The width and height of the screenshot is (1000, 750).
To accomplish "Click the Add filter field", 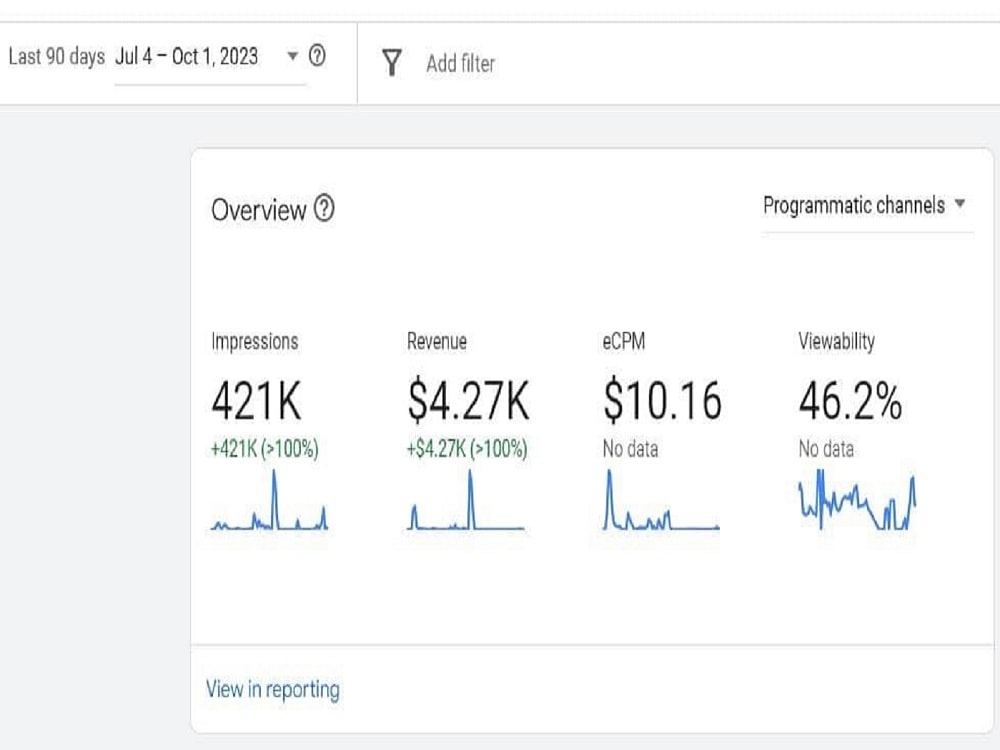I will pos(460,63).
